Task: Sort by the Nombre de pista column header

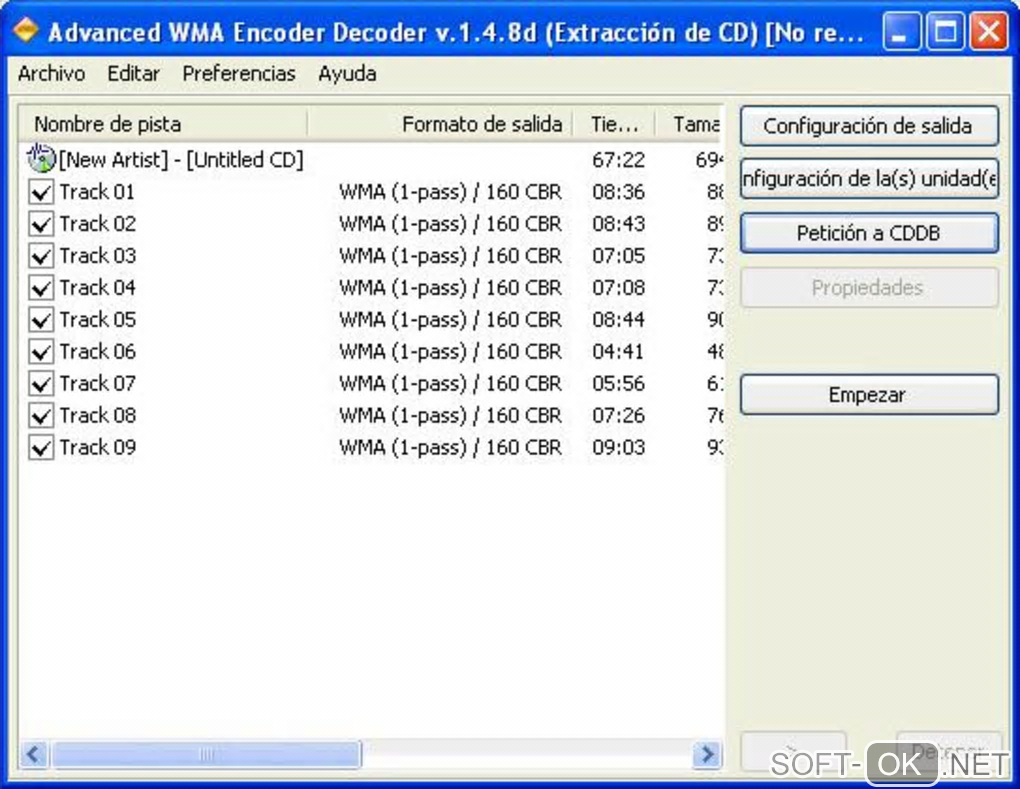Action: (x=163, y=124)
